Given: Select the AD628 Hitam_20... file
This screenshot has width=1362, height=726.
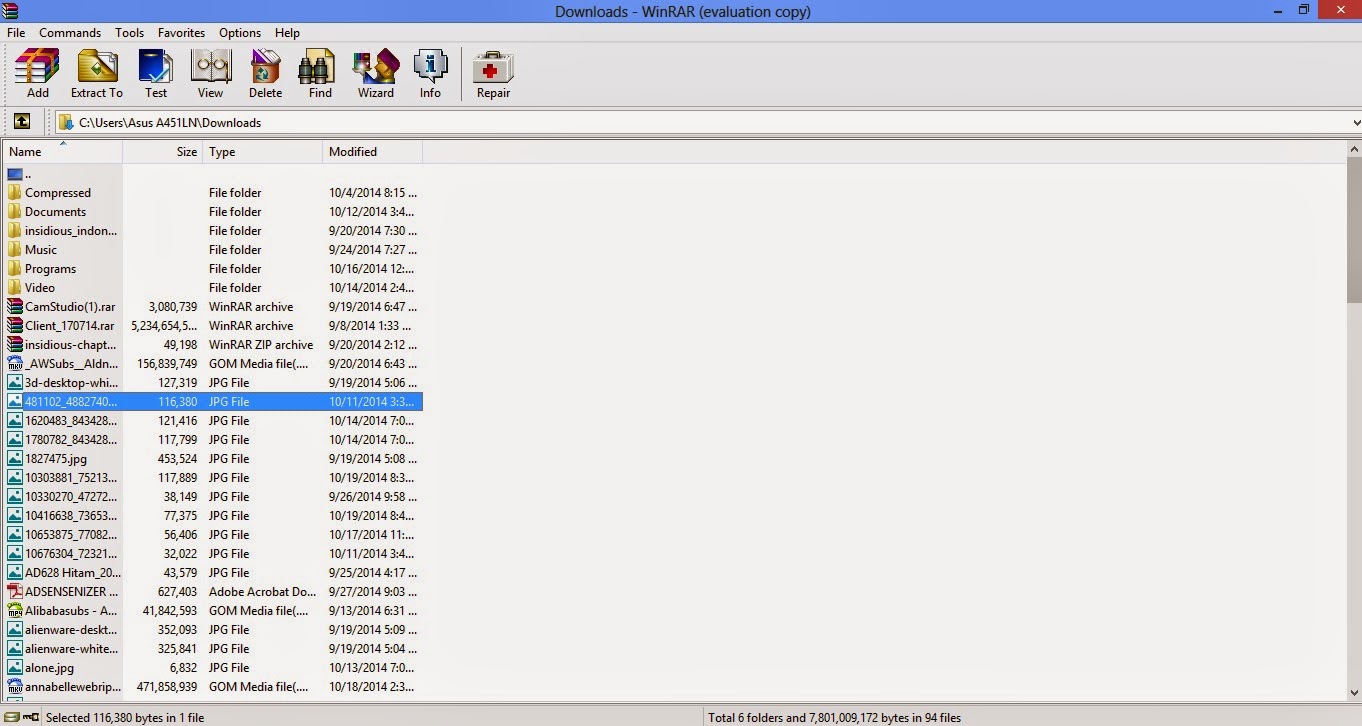Looking at the screenshot, I should pyautogui.click(x=213, y=573).
